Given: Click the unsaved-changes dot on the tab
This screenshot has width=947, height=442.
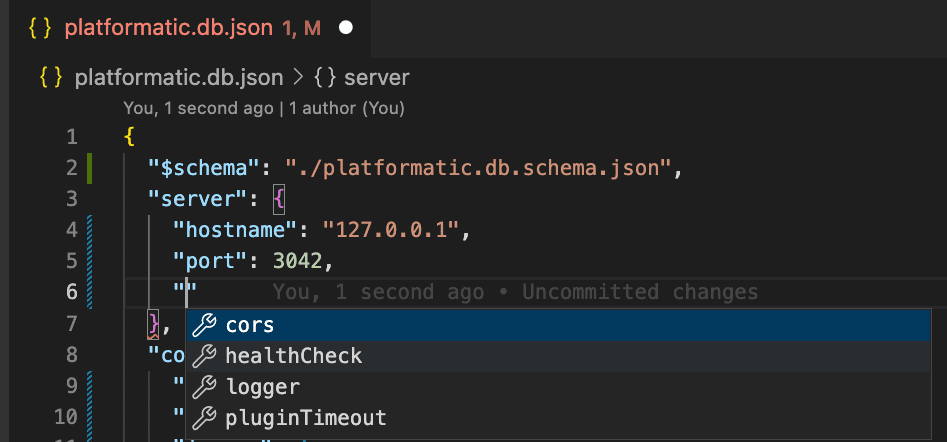Looking at the screenshot, I should tap(346, 28).
